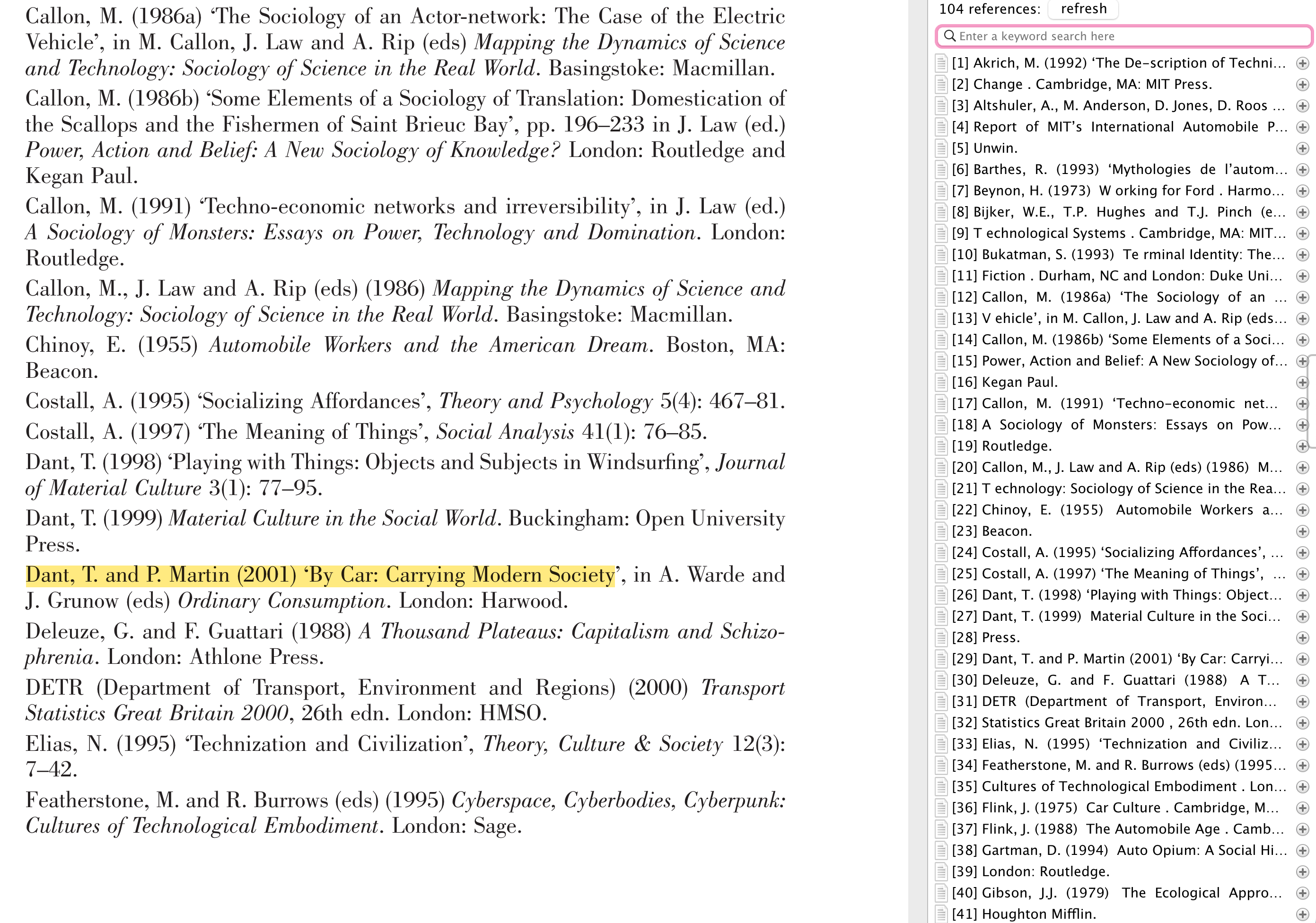The height and width of the screenshot is (923, 1316).
Task: Click the document icon of [4] Report of MIT's
Action: click(x=940, y=127)
